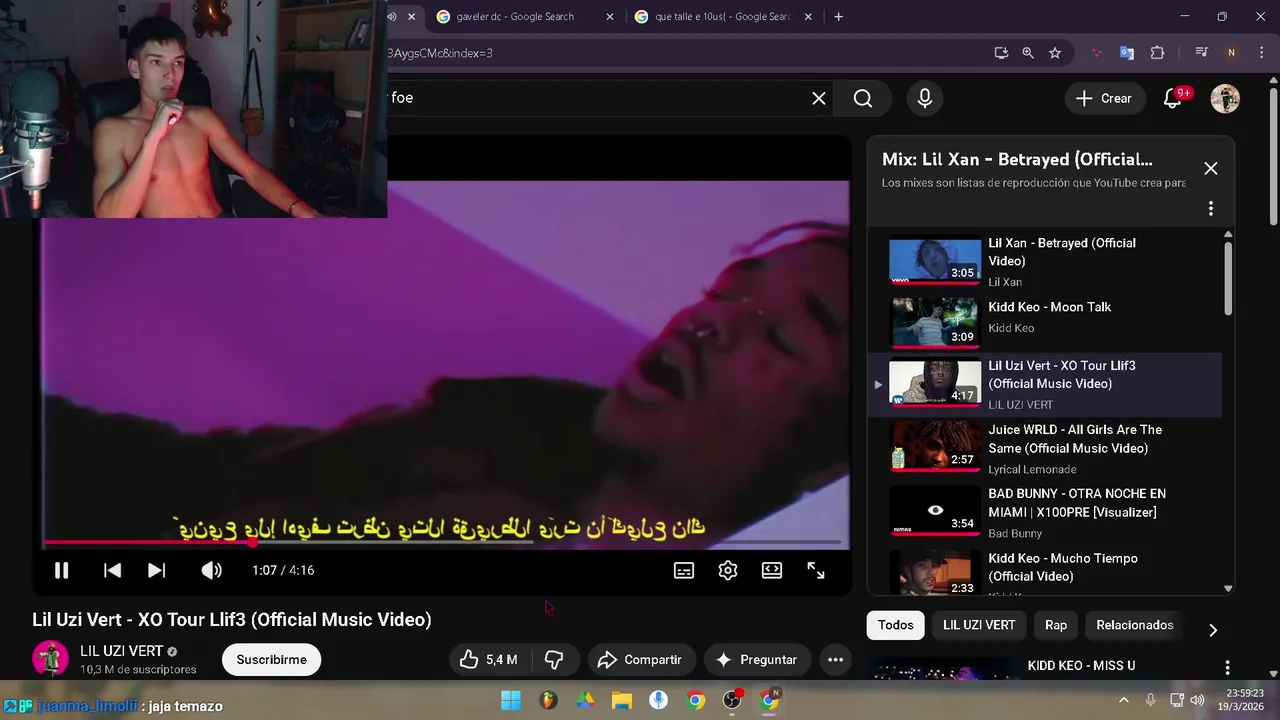The image size is (1280, 720).
Task: Close the current YouTube tab
Action: tap(411, 17)
